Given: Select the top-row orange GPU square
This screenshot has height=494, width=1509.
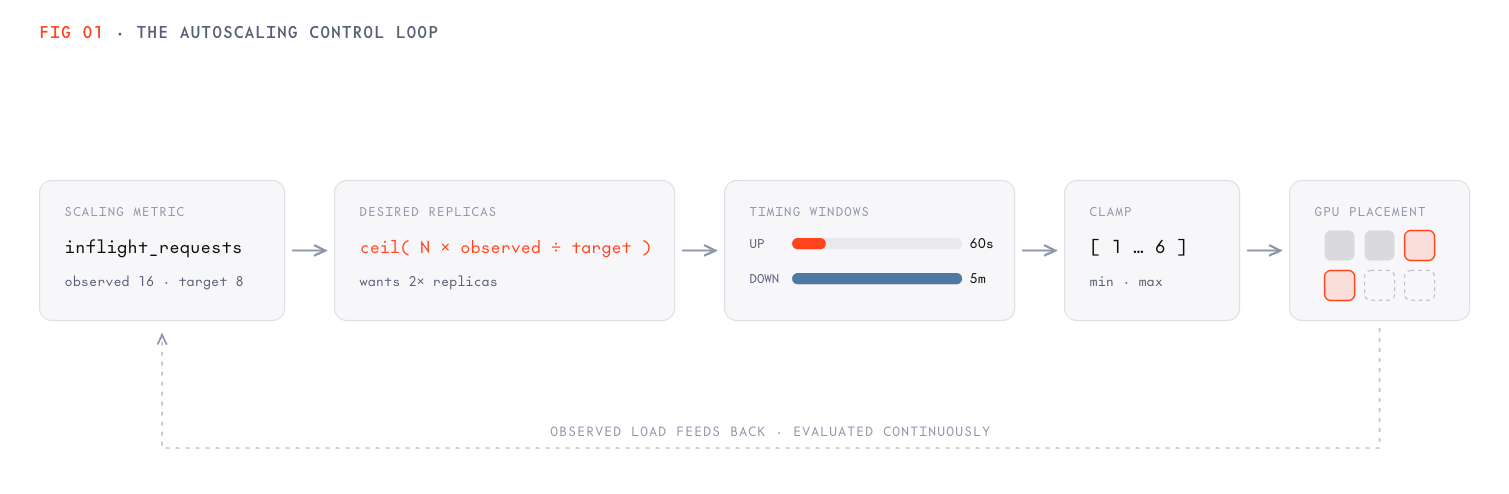Looking at the screenshot, I should point(1419,246).
